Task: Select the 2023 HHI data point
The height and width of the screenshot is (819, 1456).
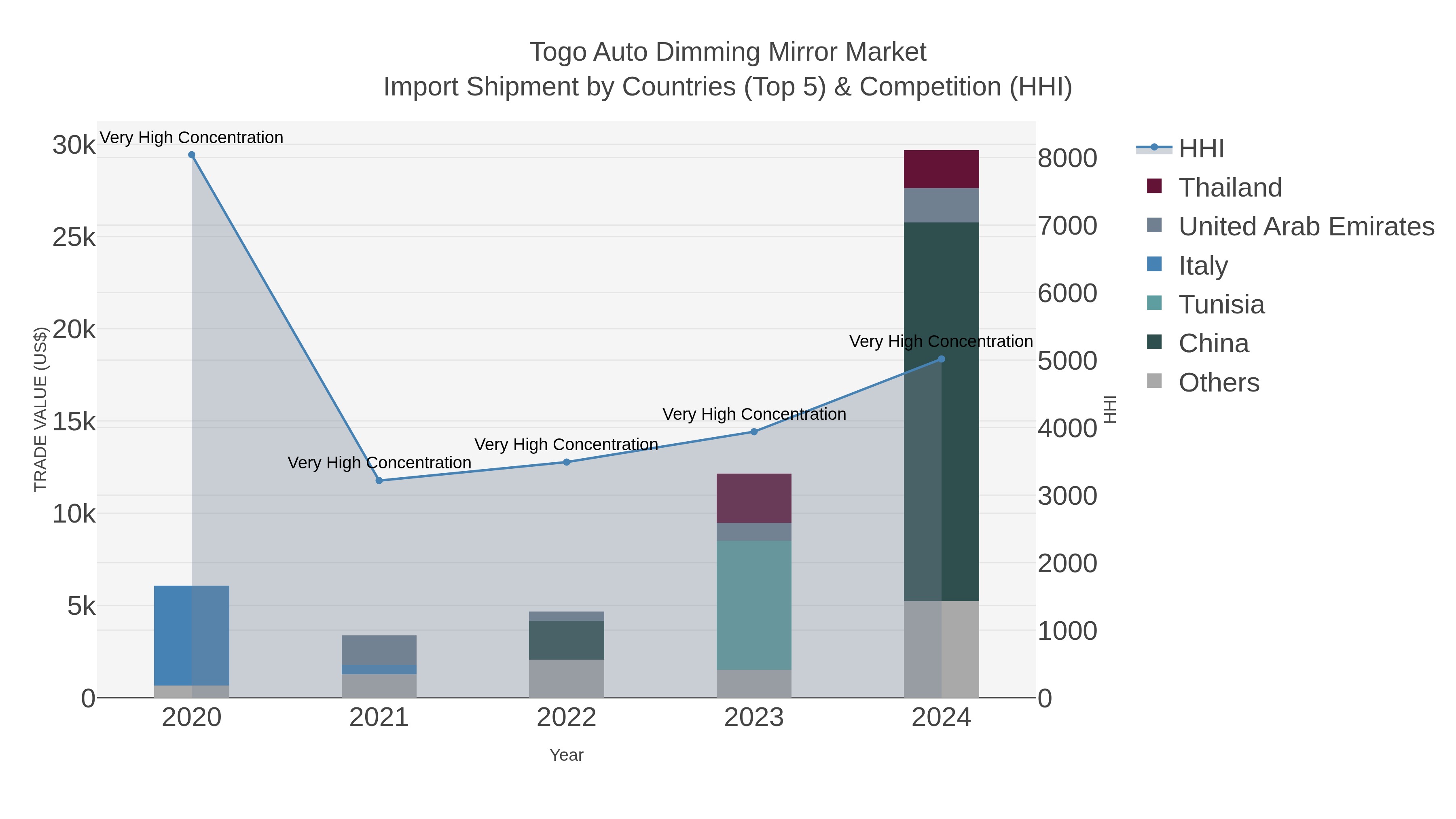Action: [x=754, y=432]
